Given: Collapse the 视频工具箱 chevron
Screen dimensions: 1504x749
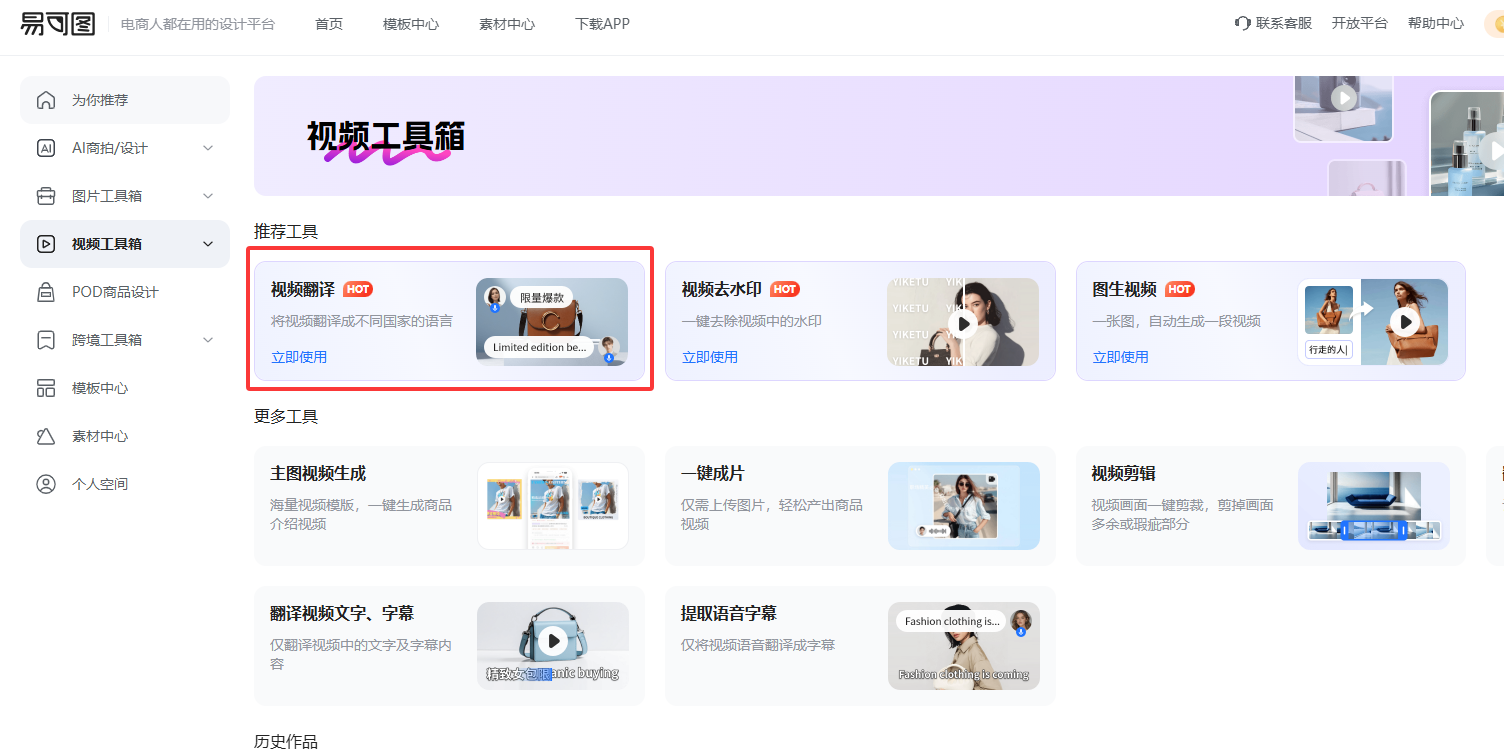Looking at the screenshot, I should coord(208,244).
